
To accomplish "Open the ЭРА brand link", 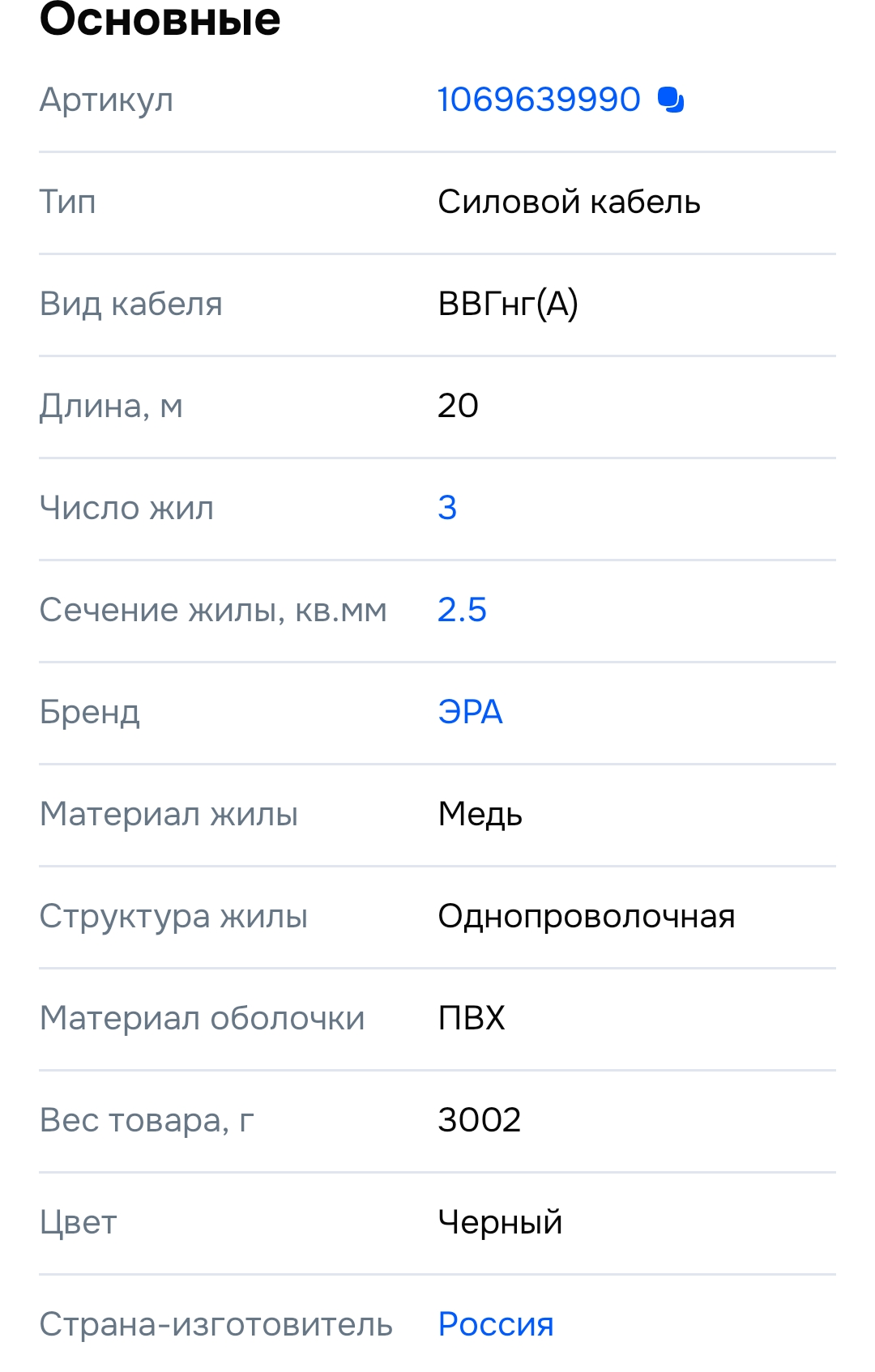I will click(x=470, y=712).
